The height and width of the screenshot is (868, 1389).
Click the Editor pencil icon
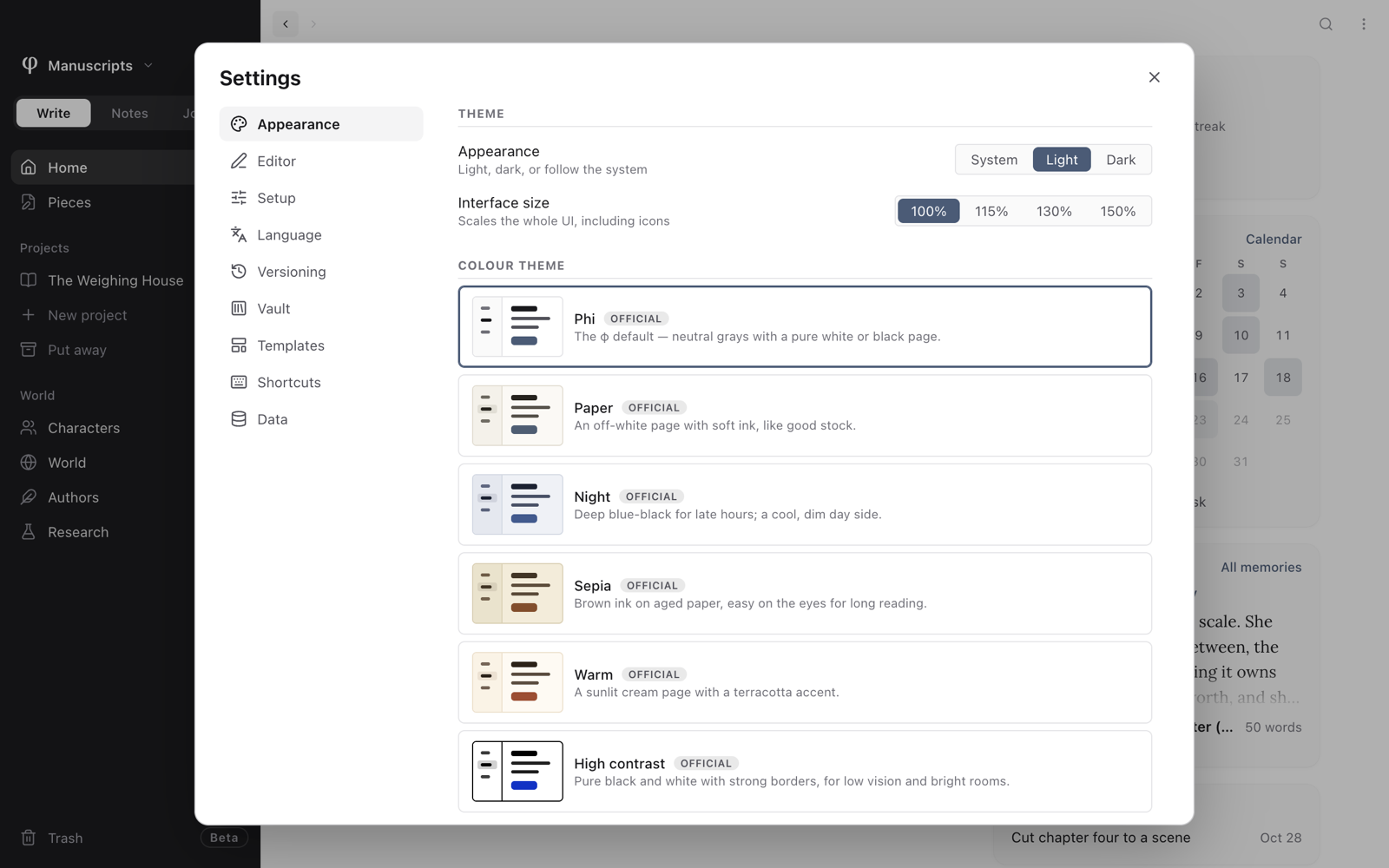pyautogui.click(x=239, y=161)
